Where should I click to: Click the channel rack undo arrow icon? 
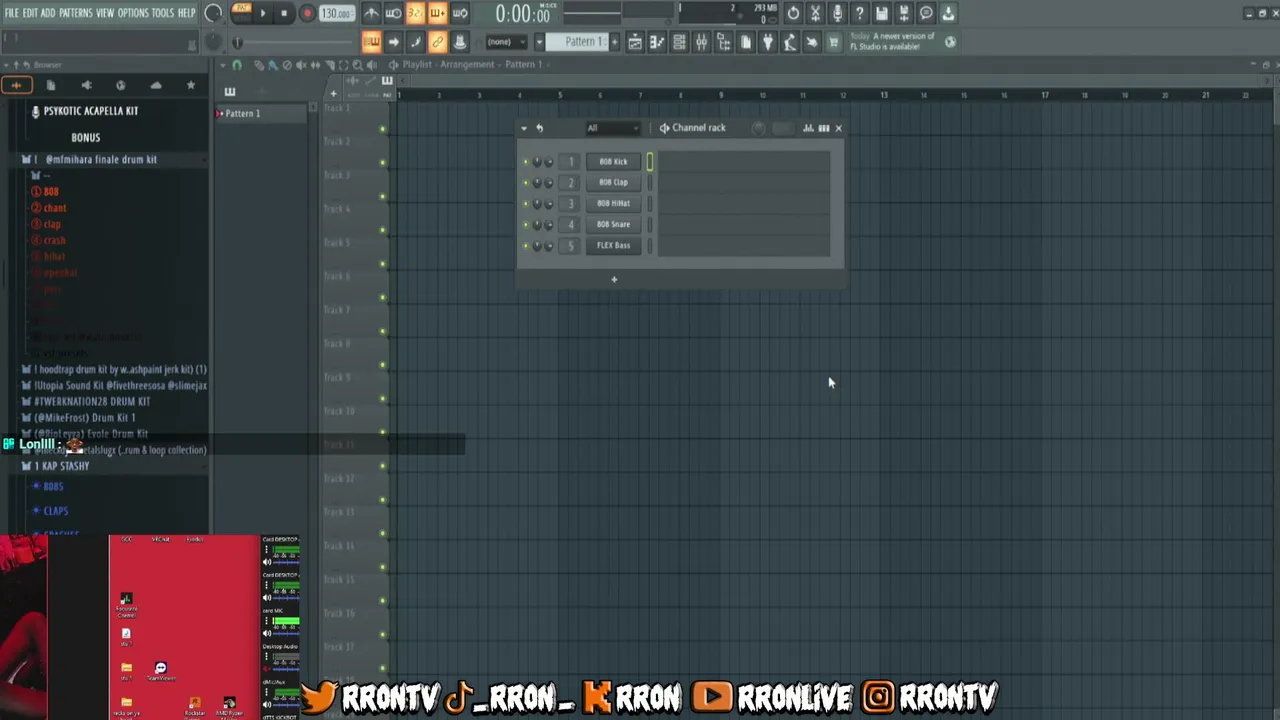[x=539, y=128]
